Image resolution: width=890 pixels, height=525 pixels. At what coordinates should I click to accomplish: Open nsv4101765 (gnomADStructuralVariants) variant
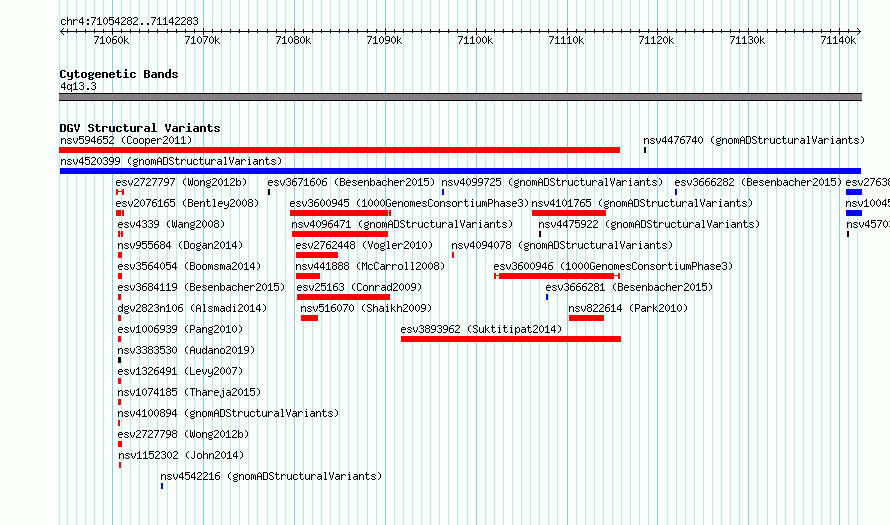click(643, 203)
